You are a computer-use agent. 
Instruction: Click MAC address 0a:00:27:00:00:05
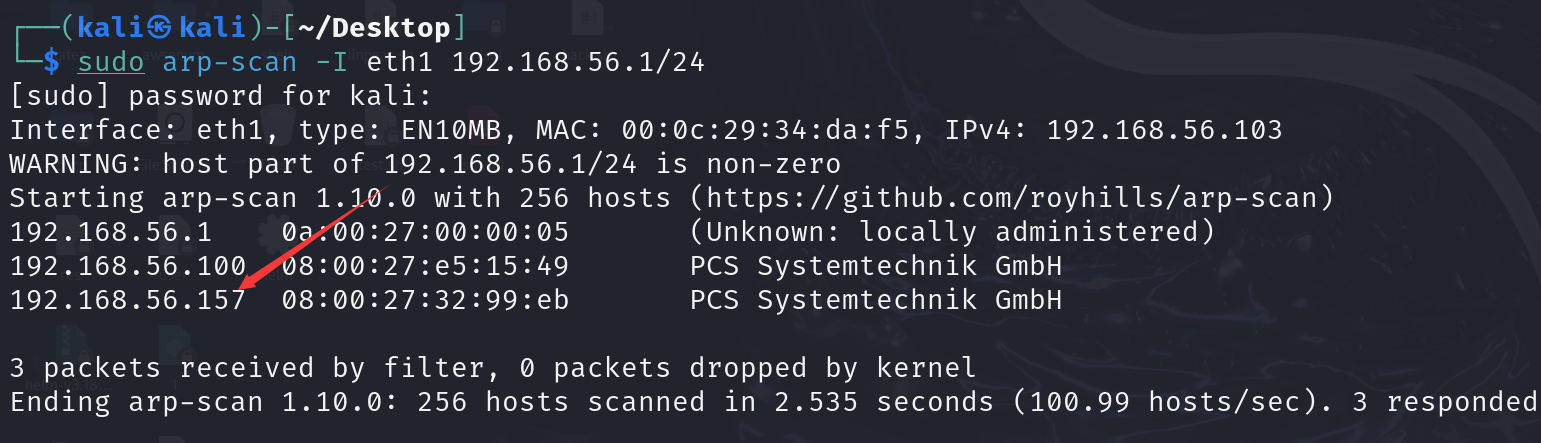coord(425,232)
